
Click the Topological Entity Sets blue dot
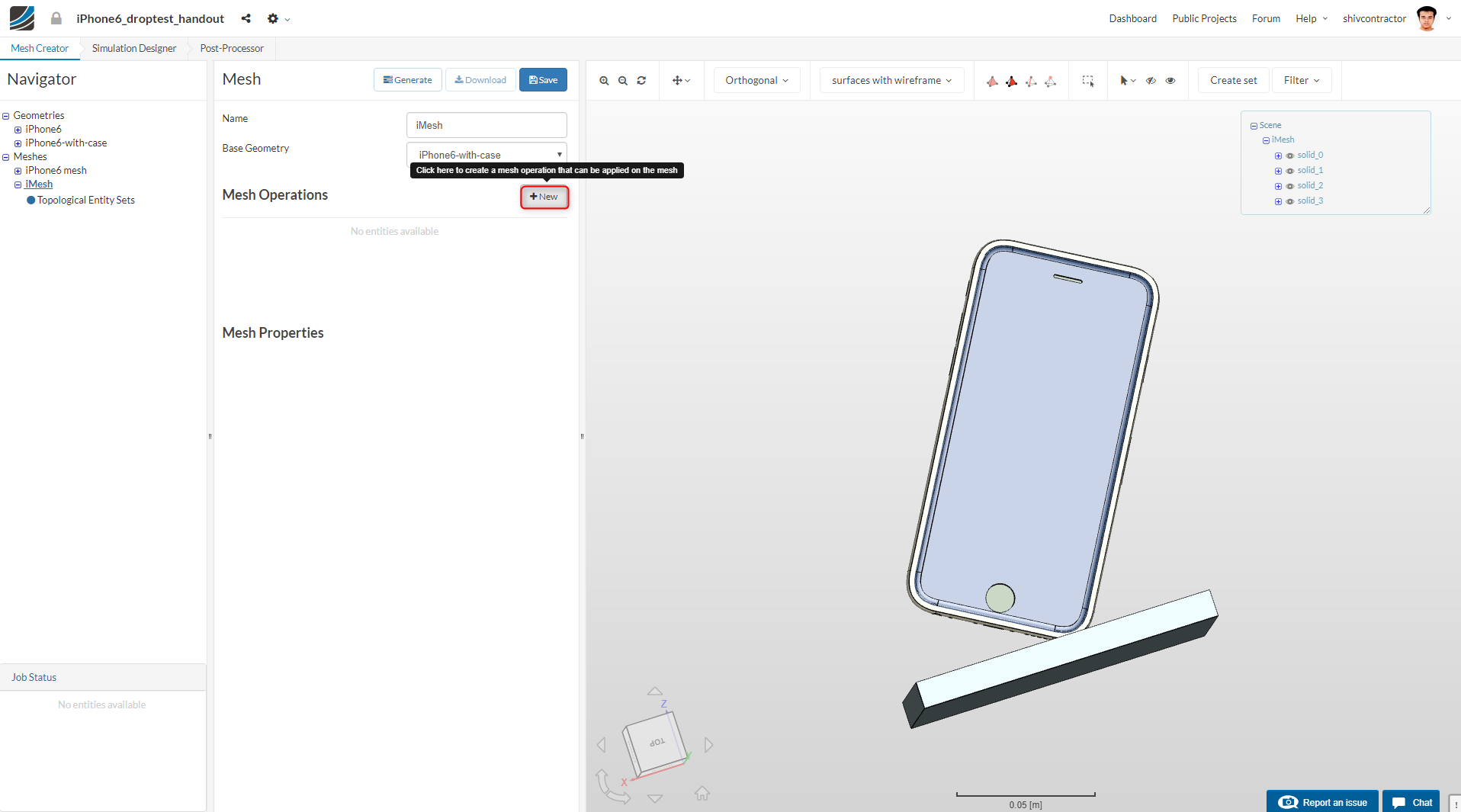[x=31, y=201]
